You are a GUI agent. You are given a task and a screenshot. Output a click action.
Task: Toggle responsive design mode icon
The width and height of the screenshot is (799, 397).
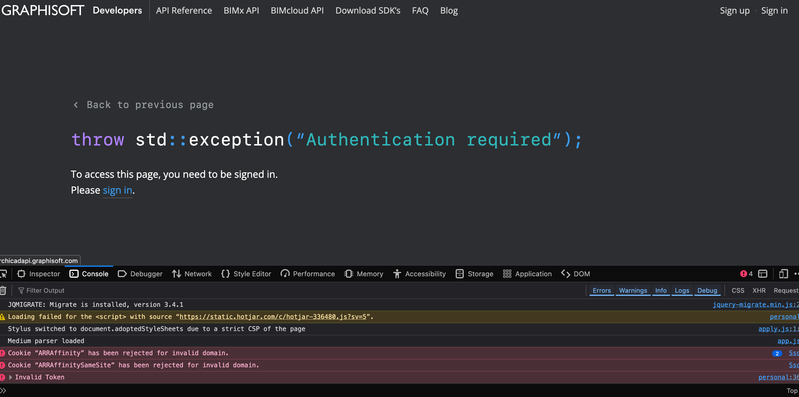[x=783, y=274]
